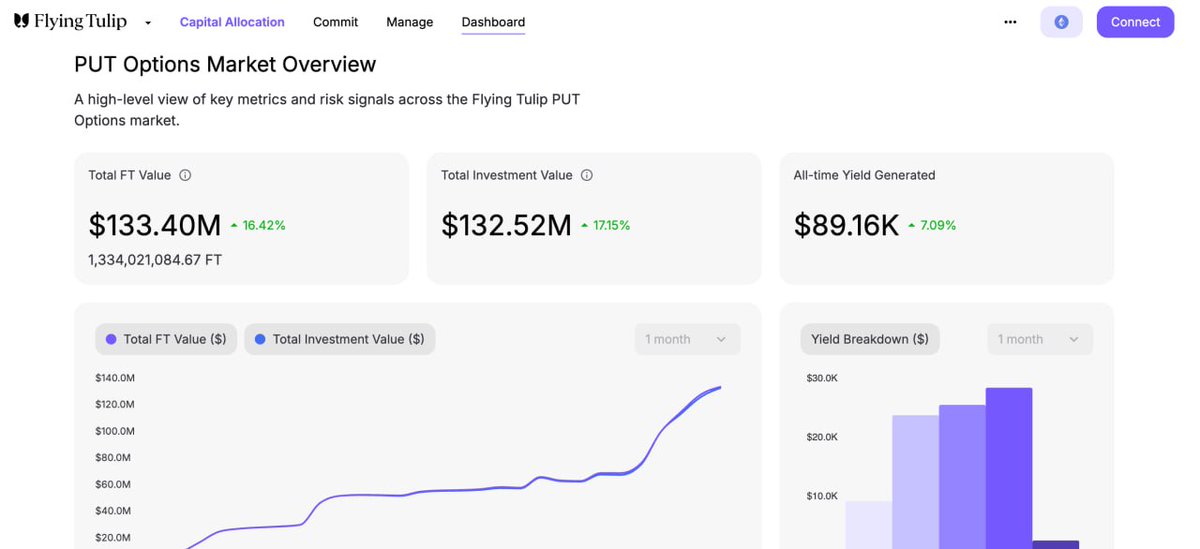Screen dimensions: 1200x549
Task: Switch to the Manage tab
Action: (x=410, y=22)
